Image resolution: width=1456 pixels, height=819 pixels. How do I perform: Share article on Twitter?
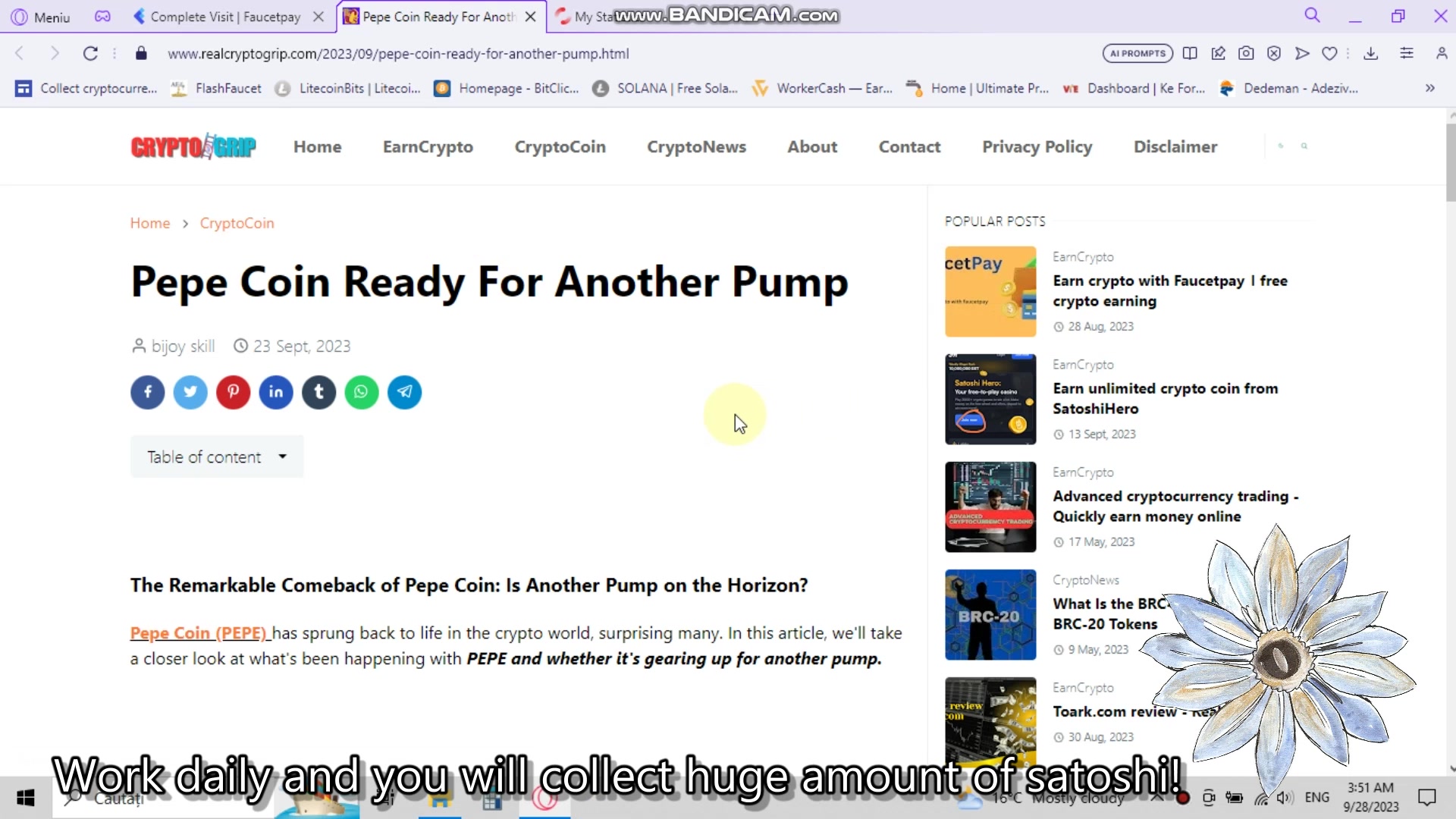190,392
